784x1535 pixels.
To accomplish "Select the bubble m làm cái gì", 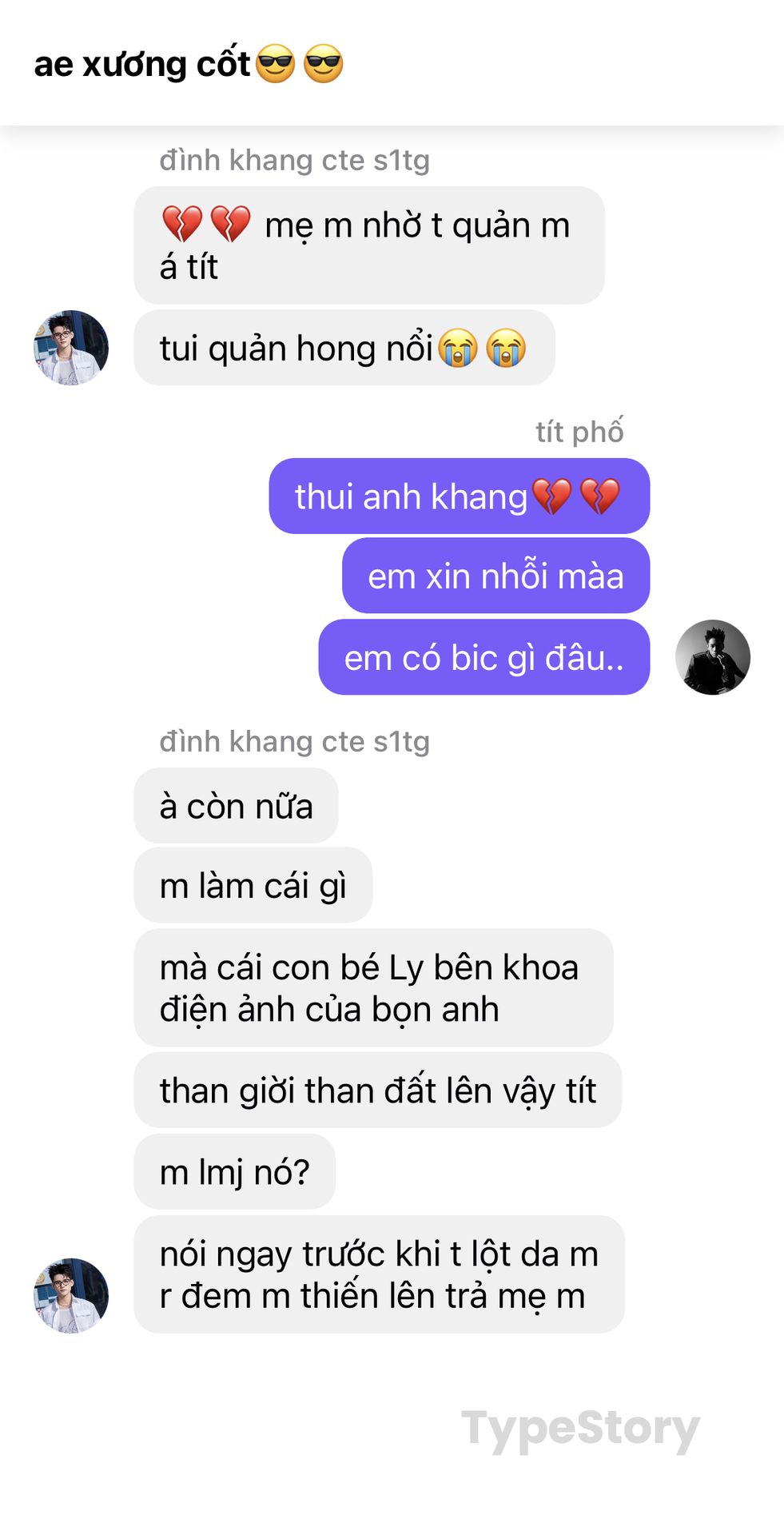I will pos(253,885).
